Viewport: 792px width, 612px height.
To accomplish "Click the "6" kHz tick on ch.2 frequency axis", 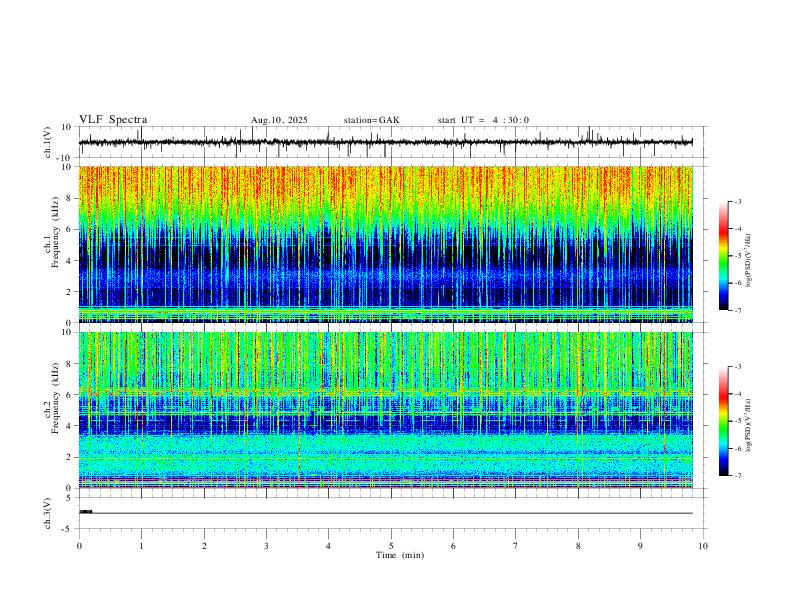I will click(69, 395).
